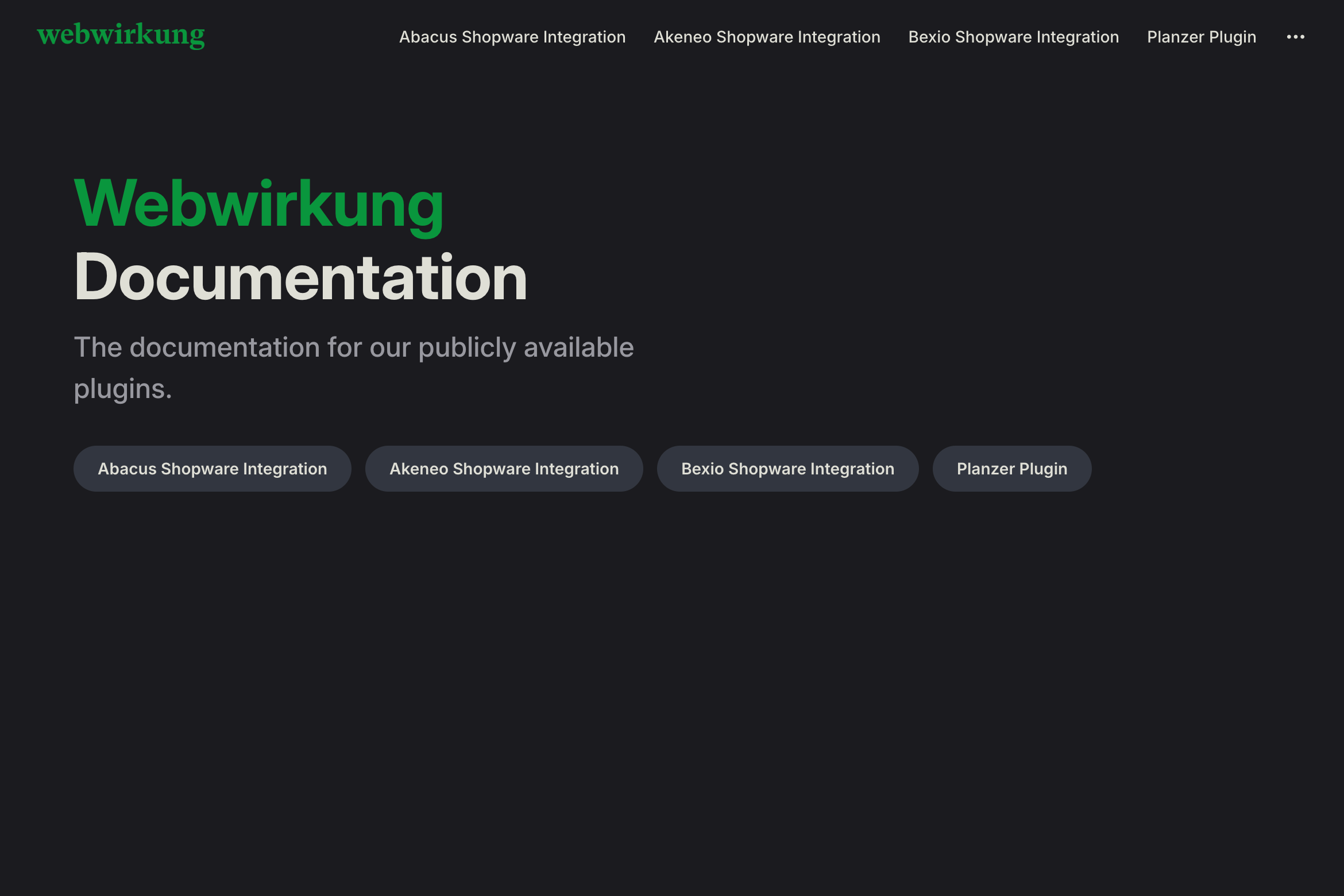The height and width of the screenshot is (896, 1344).
Task: Click the tagline about publicly available plugins
Action: (354, 368)
